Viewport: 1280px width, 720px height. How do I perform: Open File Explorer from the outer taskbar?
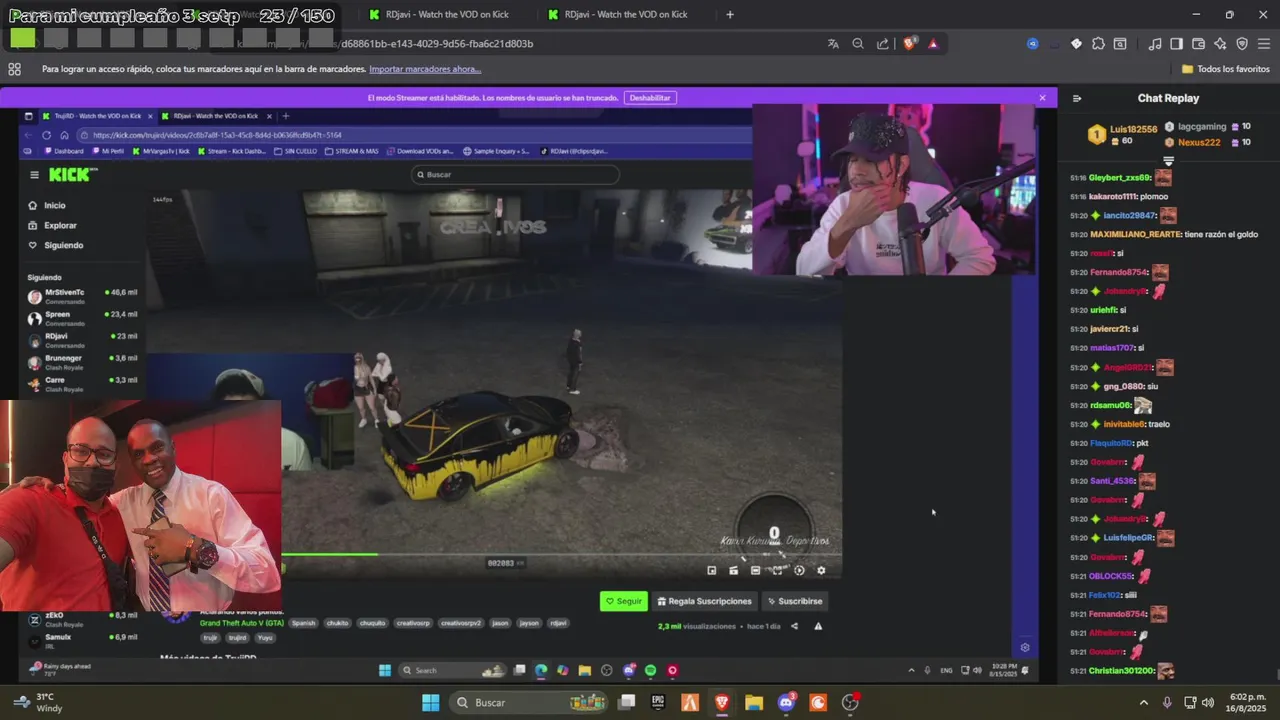pos(754,702)
